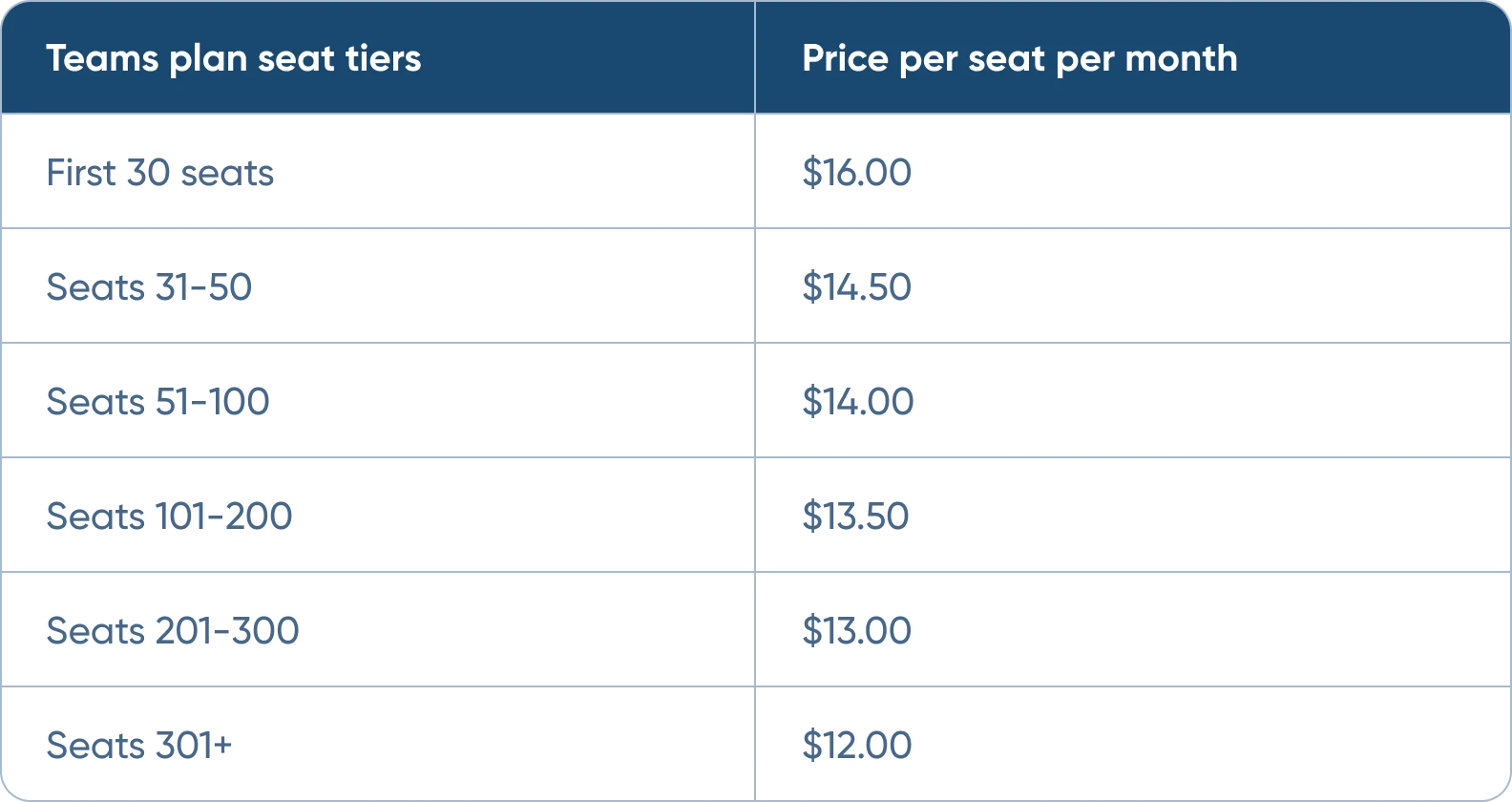Click the word 'month' in header
Viewport: 1512px width, 802px height.
point(1181,58)
